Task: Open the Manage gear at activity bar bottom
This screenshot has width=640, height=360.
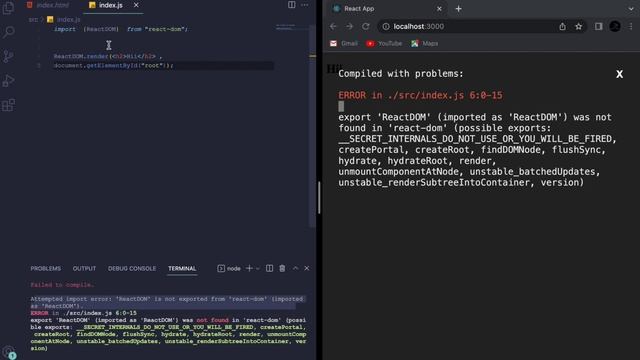Action: [x=8, y=352]
